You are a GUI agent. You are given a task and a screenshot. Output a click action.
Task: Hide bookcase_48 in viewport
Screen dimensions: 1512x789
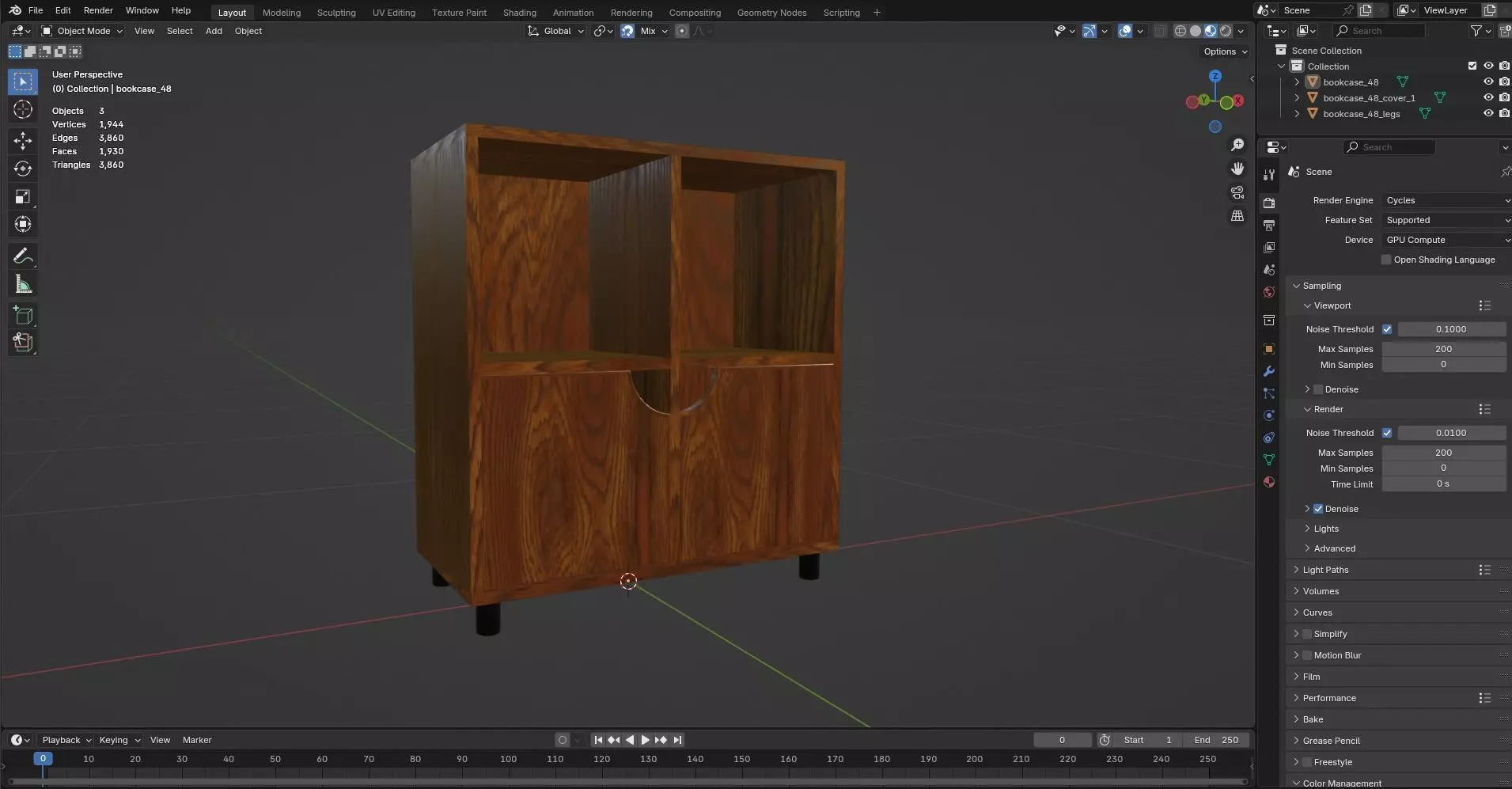[1488, 82]
